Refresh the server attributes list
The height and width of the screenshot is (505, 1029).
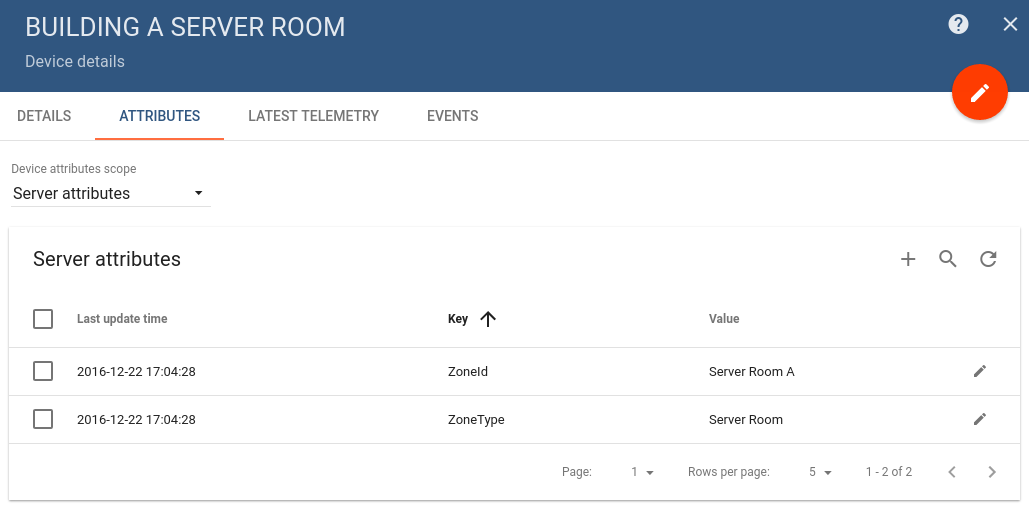coord(988,260)
